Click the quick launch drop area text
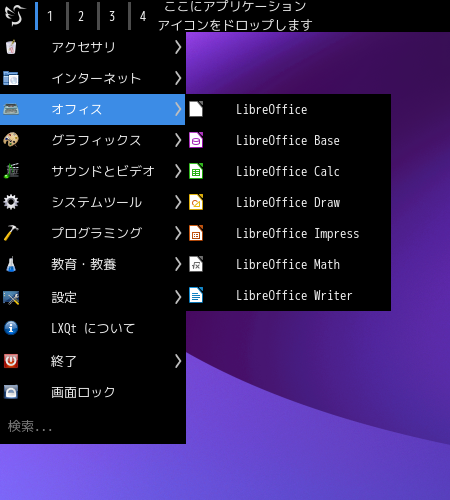 (235, 15)
